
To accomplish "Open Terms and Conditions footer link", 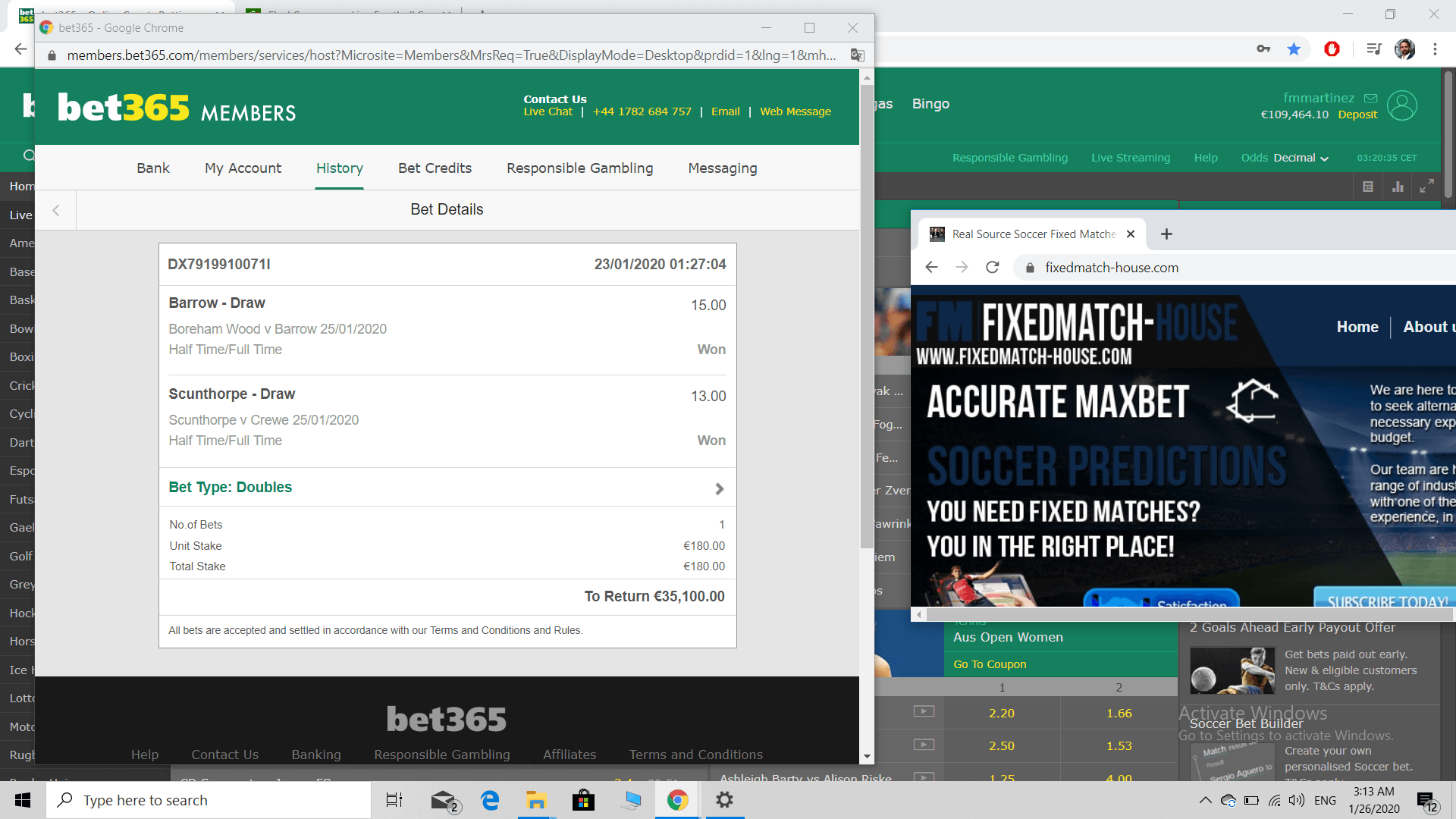I will point(696,755).
